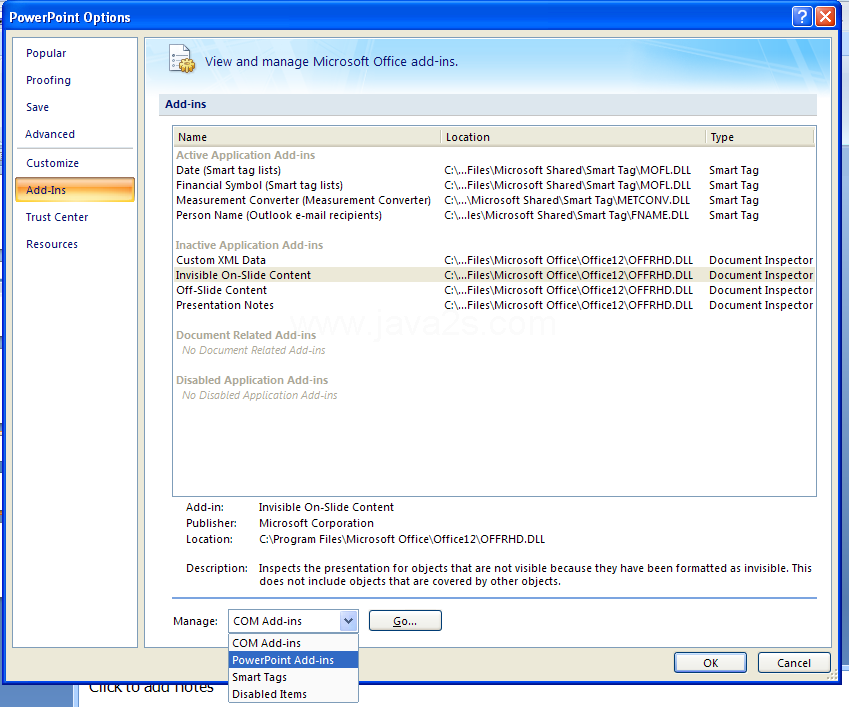
Task: Click the Help question mark icon
Action: 801,17
